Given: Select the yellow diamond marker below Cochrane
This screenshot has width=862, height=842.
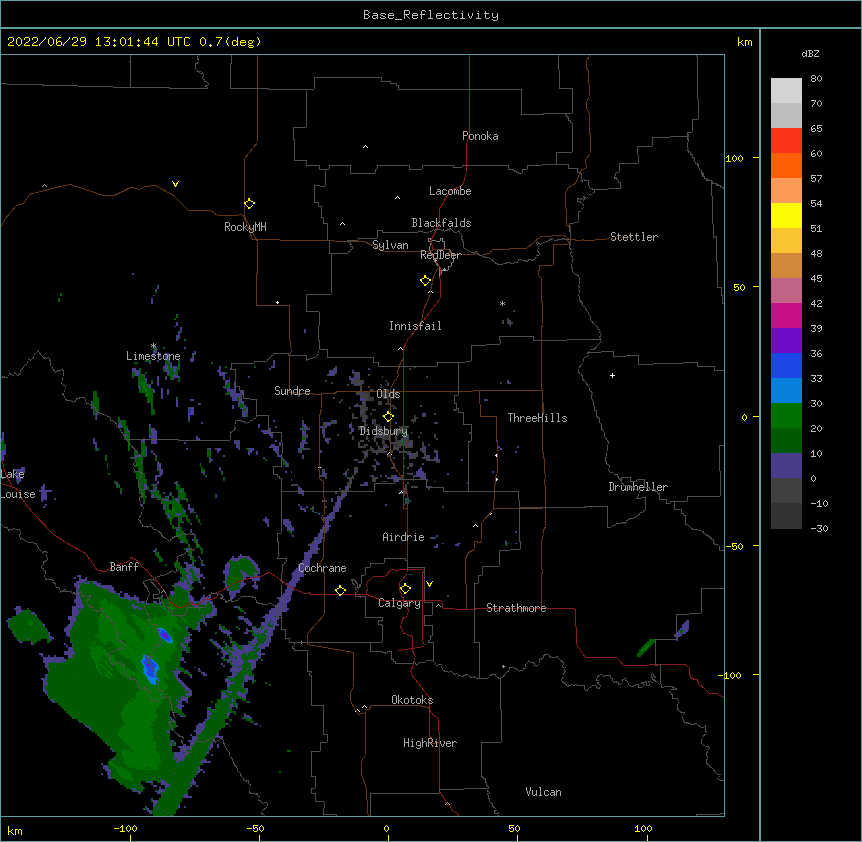Looking at the screenshot, I should click(x=340, y=590).
